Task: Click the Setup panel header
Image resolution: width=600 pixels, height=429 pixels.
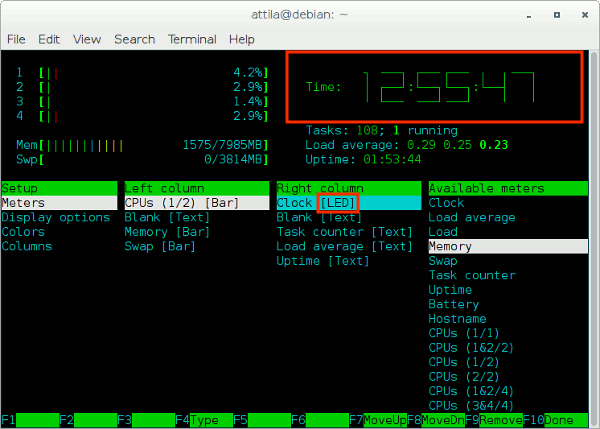Action: [x=59, y=188]
